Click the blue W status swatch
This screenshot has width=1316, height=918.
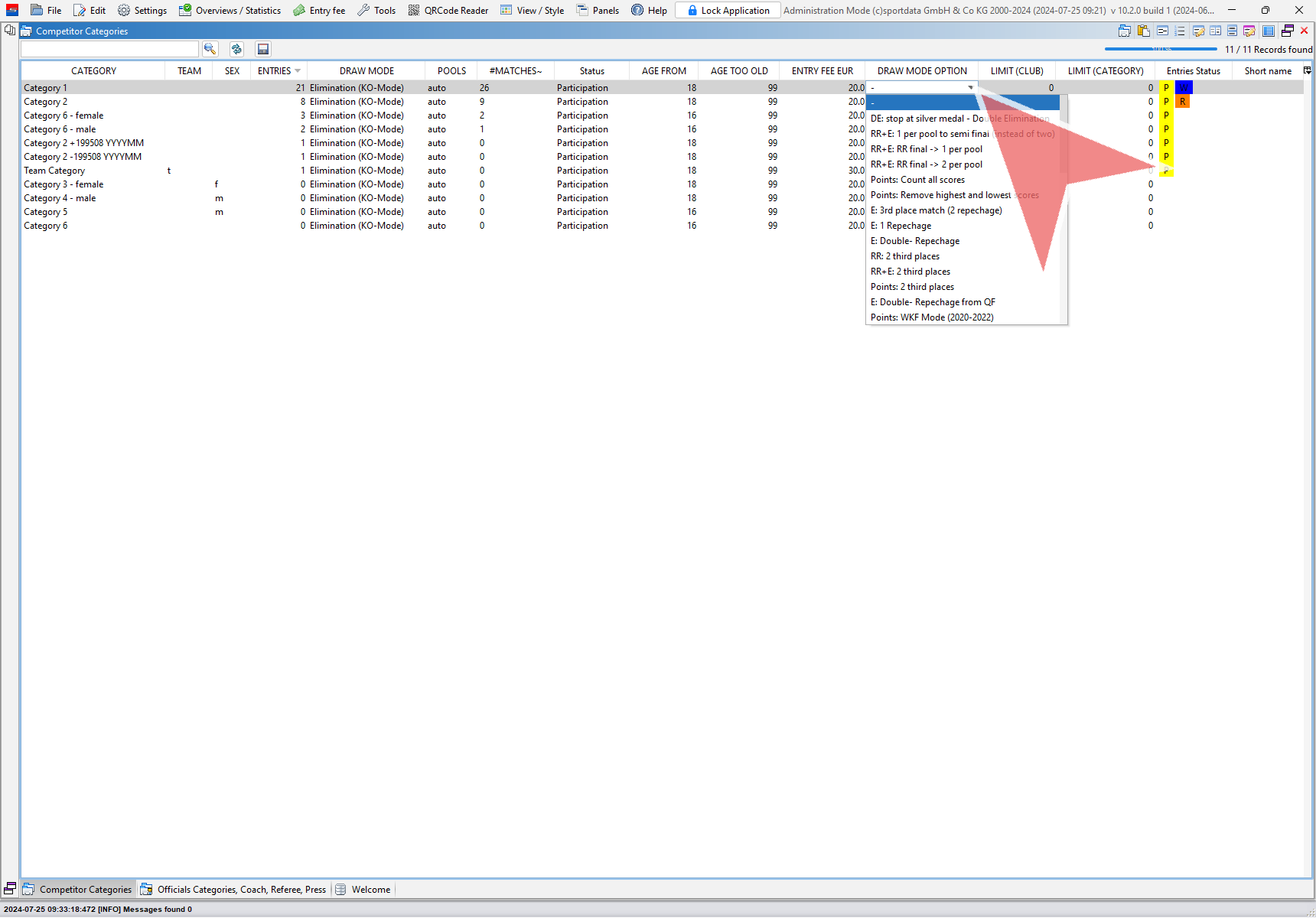click(1183, 88)
